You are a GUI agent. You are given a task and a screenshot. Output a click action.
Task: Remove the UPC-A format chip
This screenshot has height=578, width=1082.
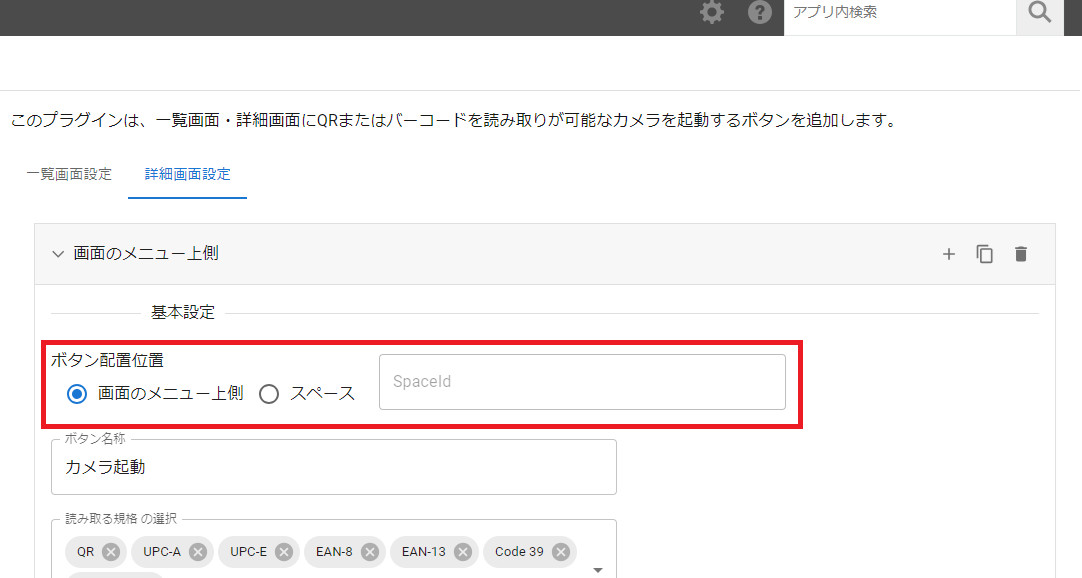coord(196,551)
